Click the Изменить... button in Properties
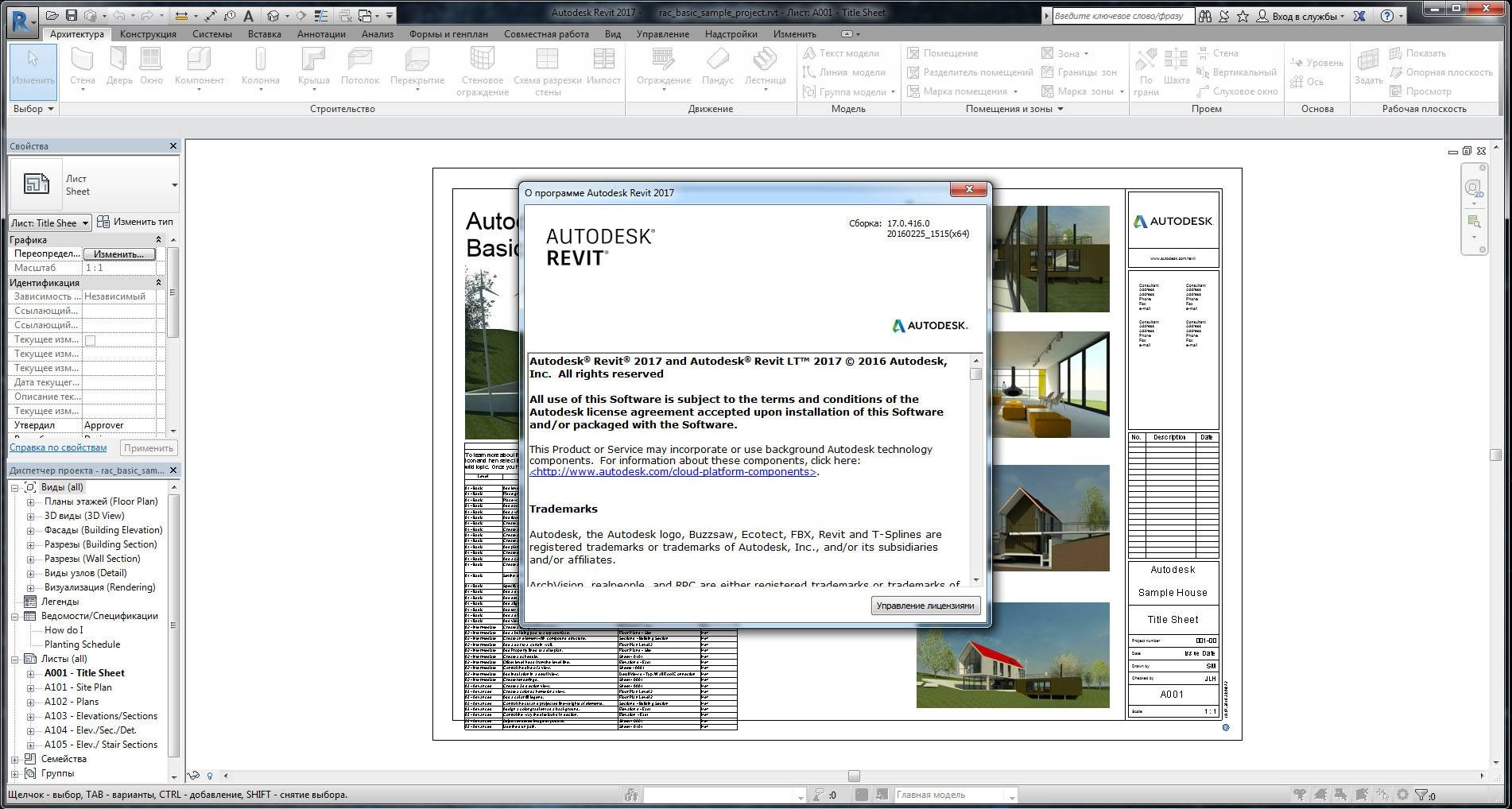Image resolution: width=1512 pixels, height=809 pixels. click(x=119, y=254)
